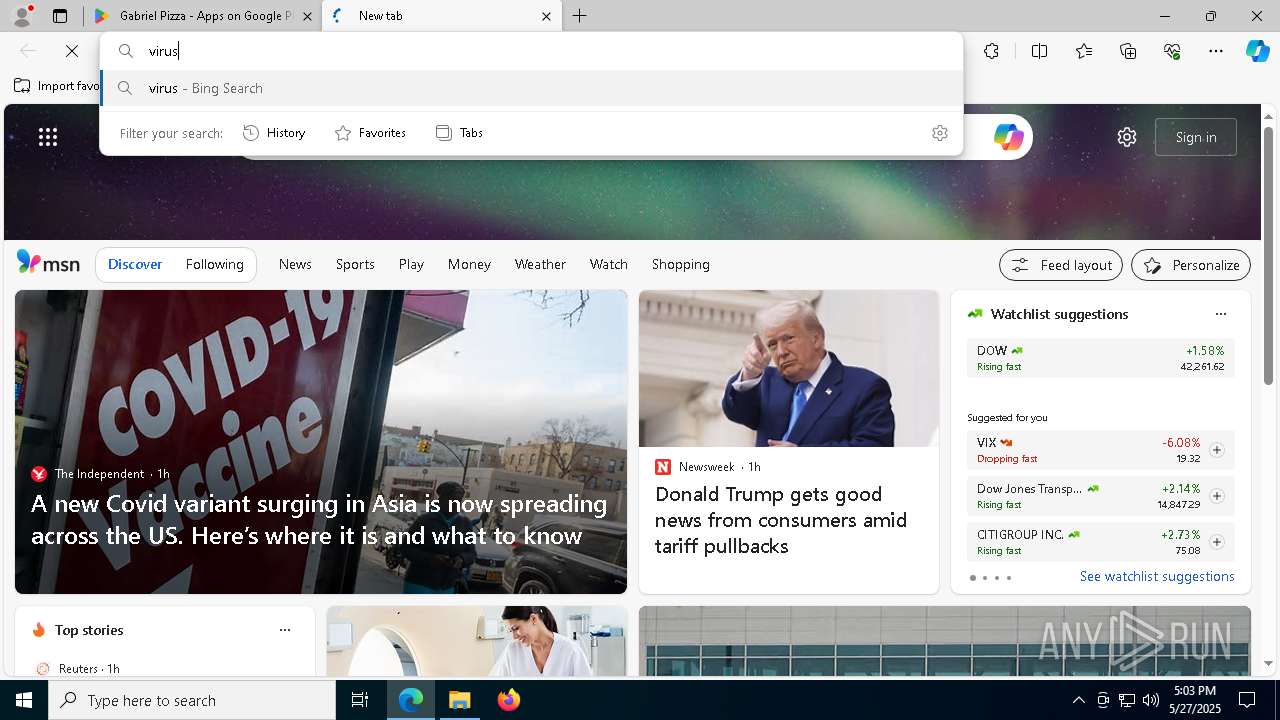Click the taskbar search box

coord(192,700)
